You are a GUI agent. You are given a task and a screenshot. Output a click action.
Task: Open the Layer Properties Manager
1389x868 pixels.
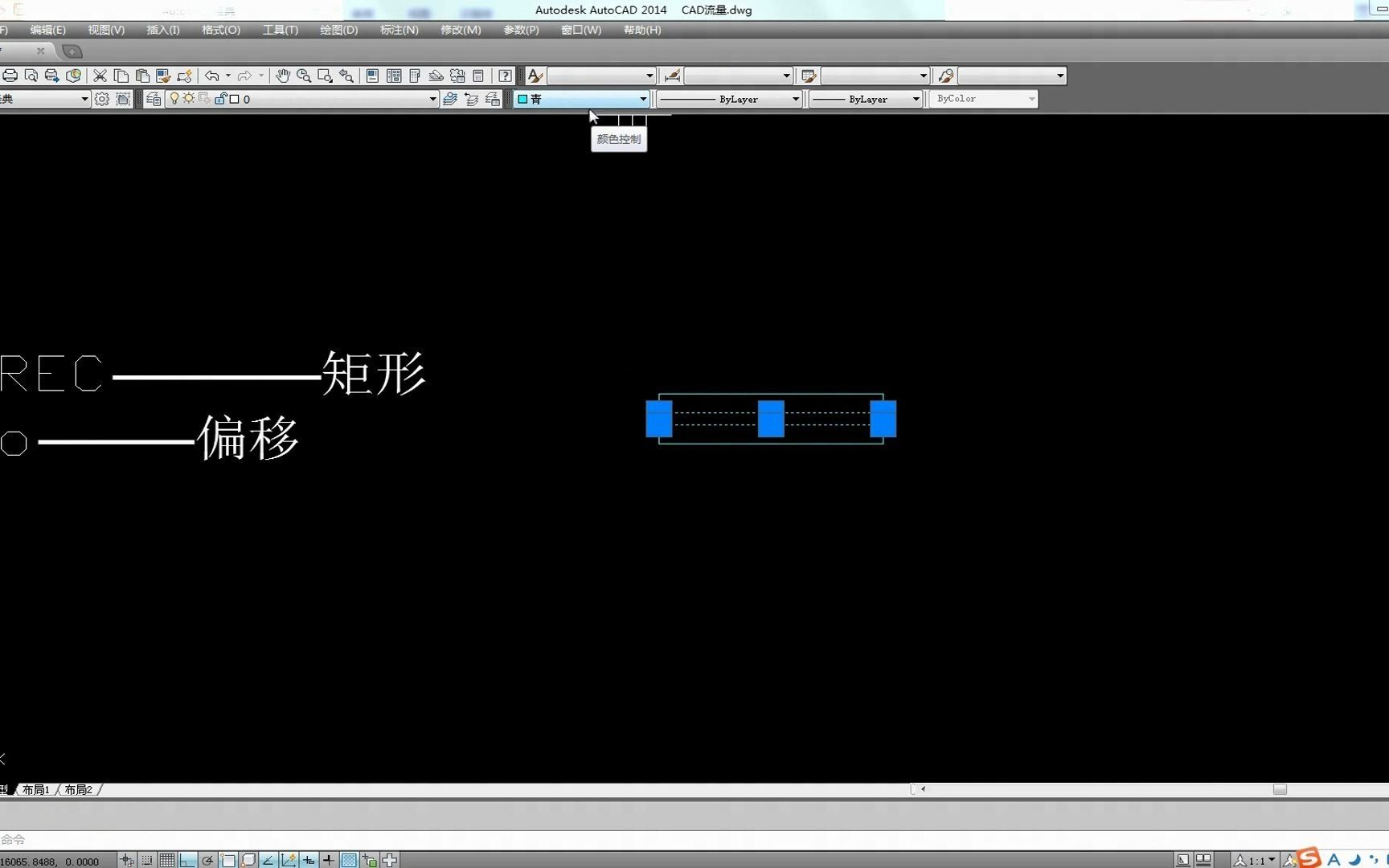tap(154, 99)
